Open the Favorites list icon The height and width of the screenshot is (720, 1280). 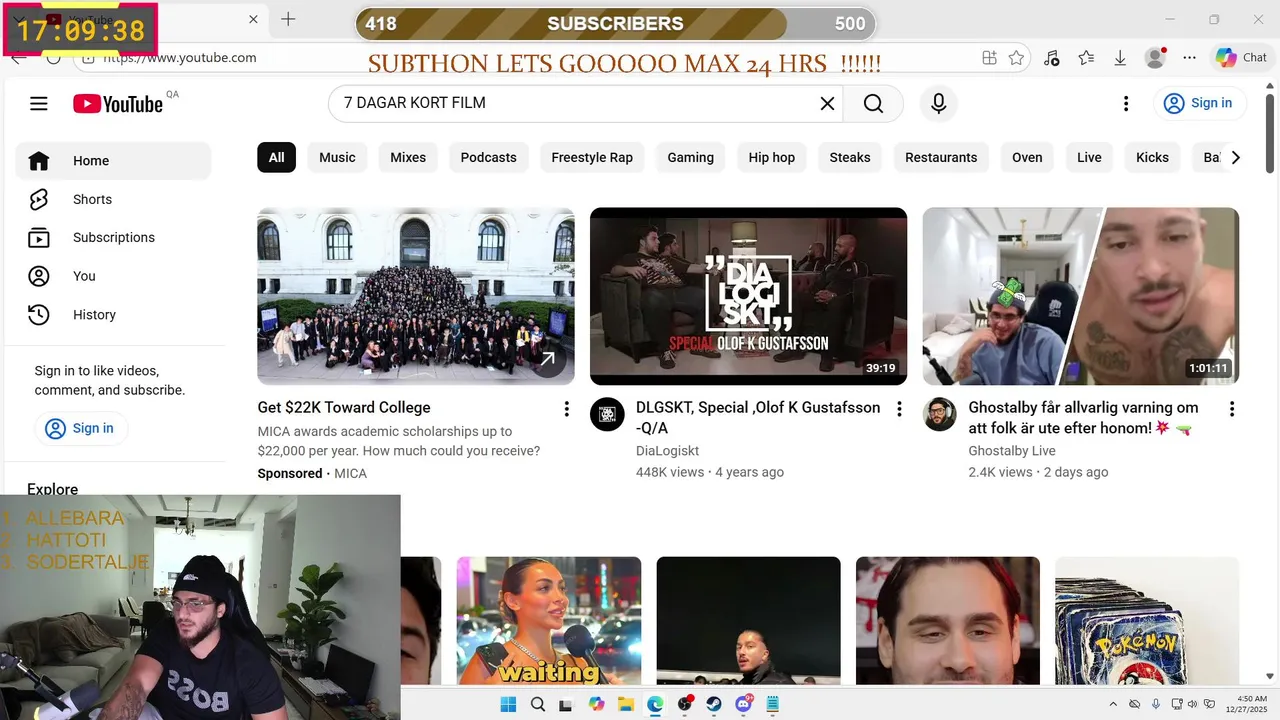(1086, 58)
